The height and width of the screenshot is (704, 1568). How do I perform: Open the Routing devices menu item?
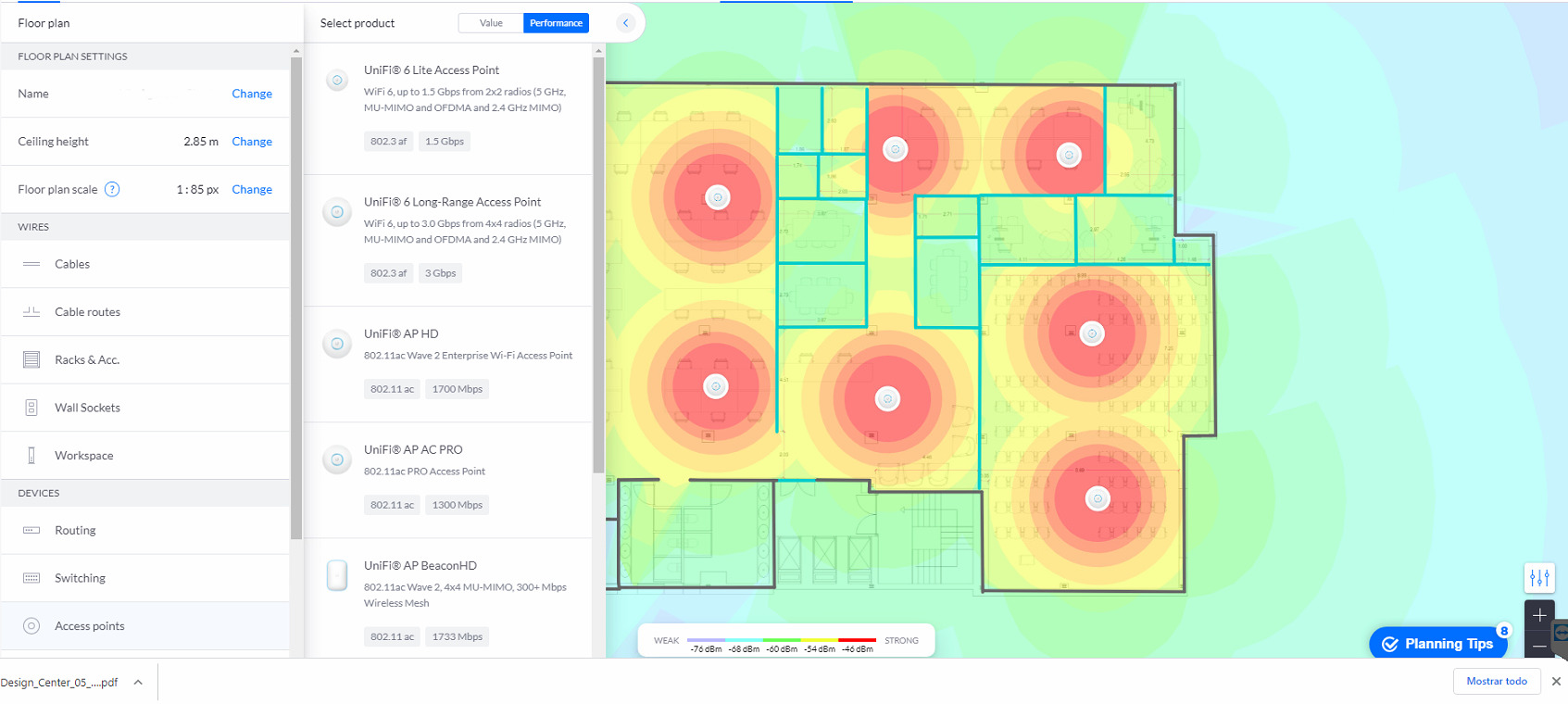point(75,531)
